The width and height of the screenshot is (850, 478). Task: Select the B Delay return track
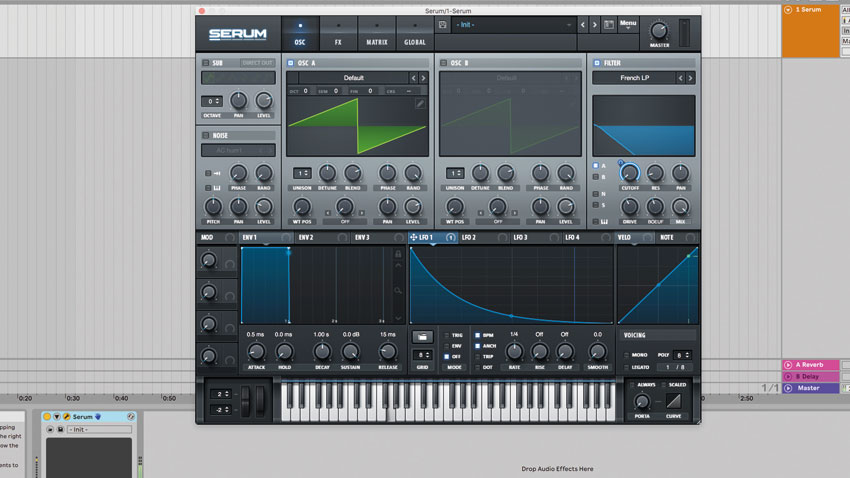tap(810, 377)
